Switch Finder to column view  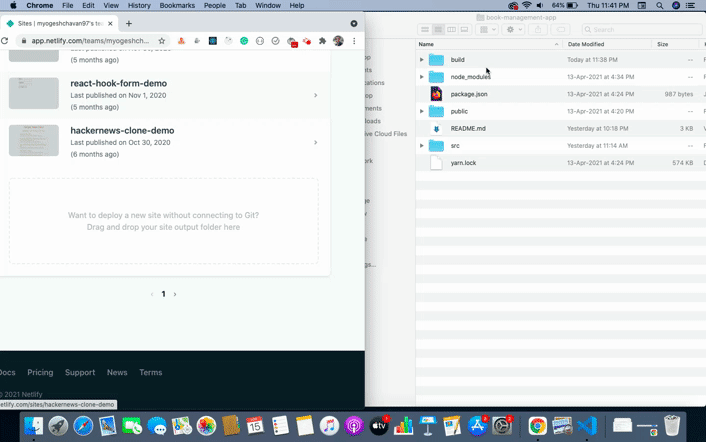click(x=451, y=30)
